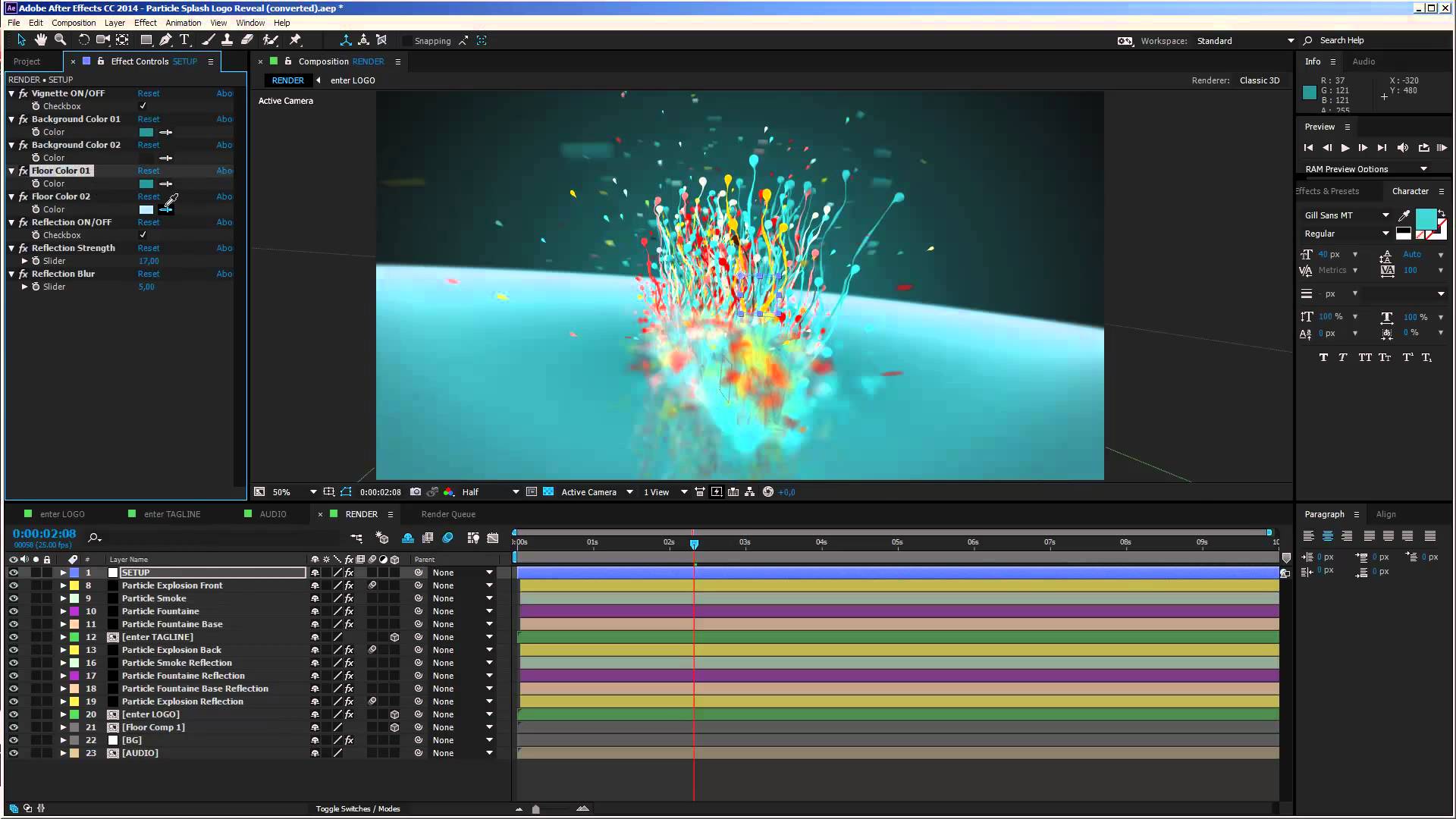Expand the Particle Explosion Front layer
The height and width of the screenshot is (819, 1456).
64,585
